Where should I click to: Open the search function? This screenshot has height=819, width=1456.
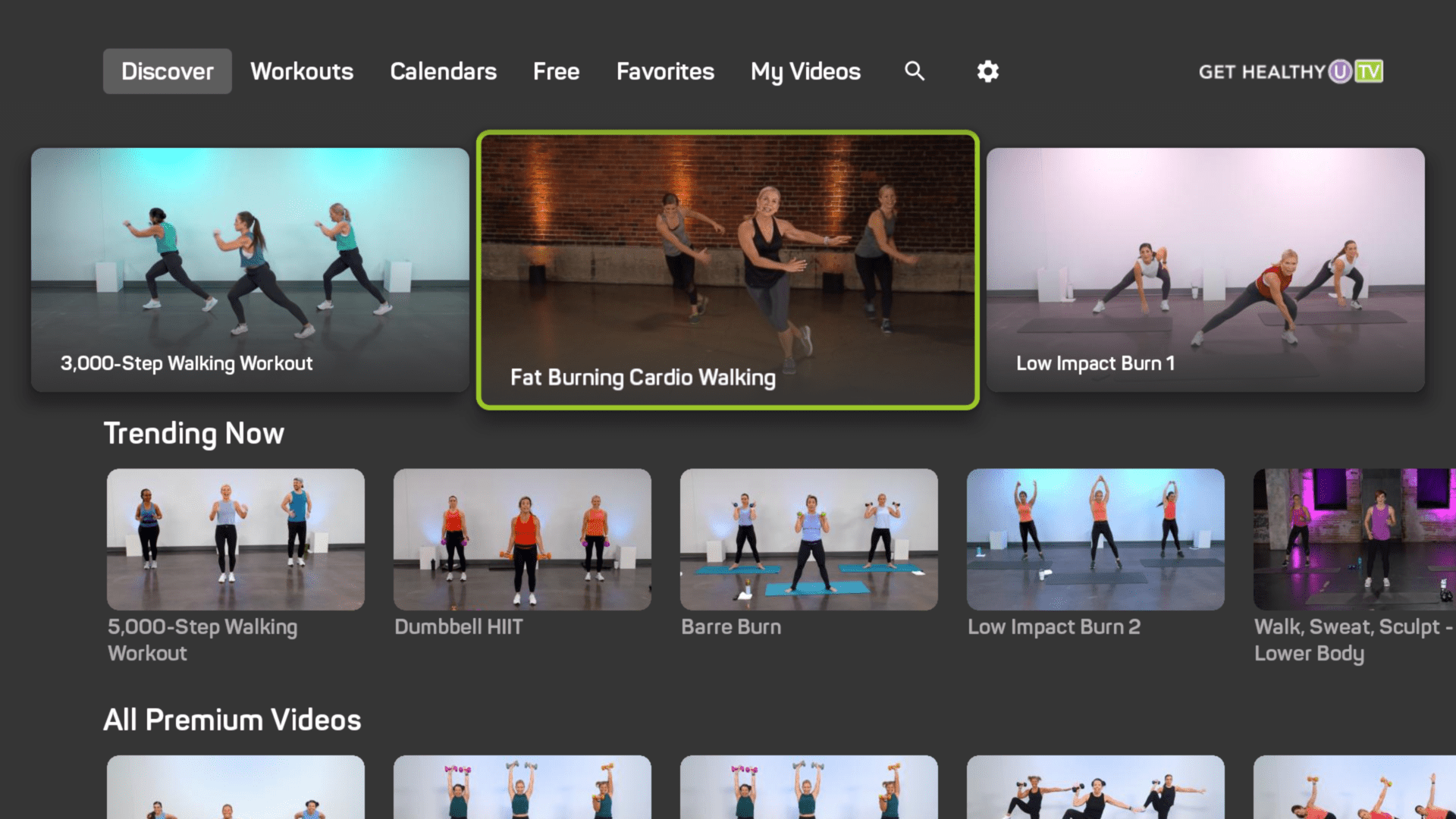915,71
